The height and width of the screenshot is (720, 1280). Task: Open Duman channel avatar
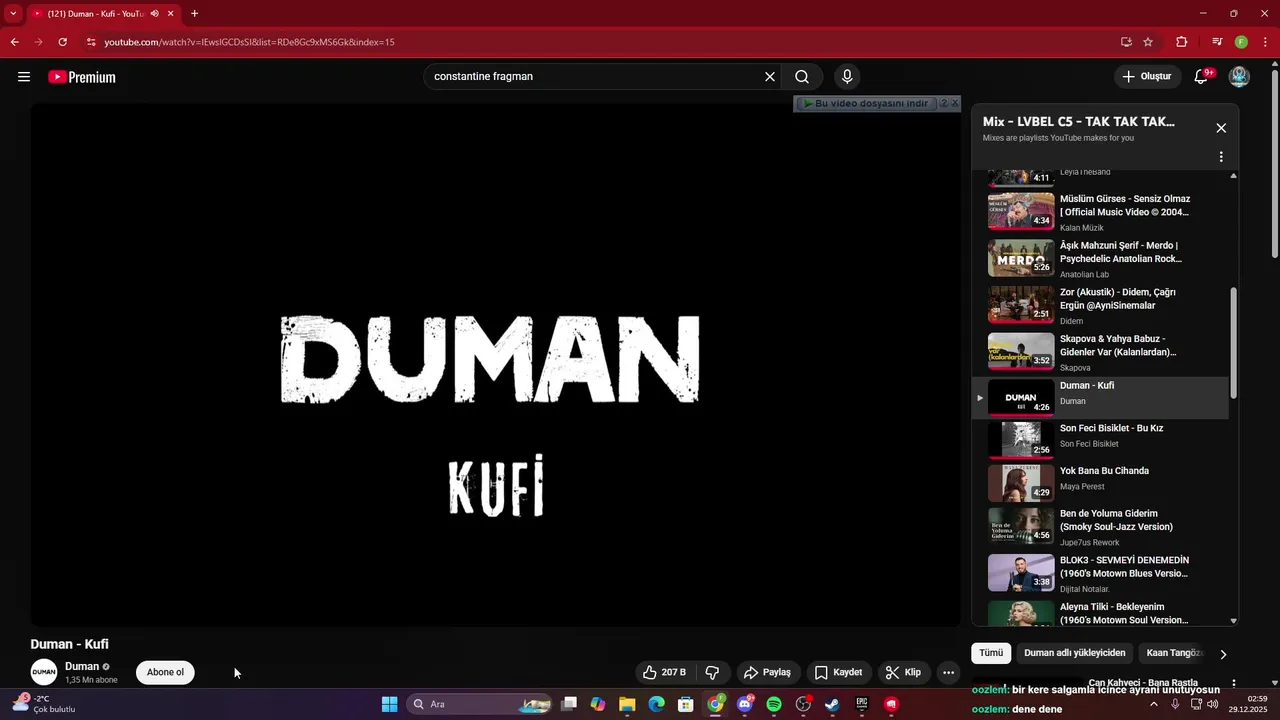[44, 672]
